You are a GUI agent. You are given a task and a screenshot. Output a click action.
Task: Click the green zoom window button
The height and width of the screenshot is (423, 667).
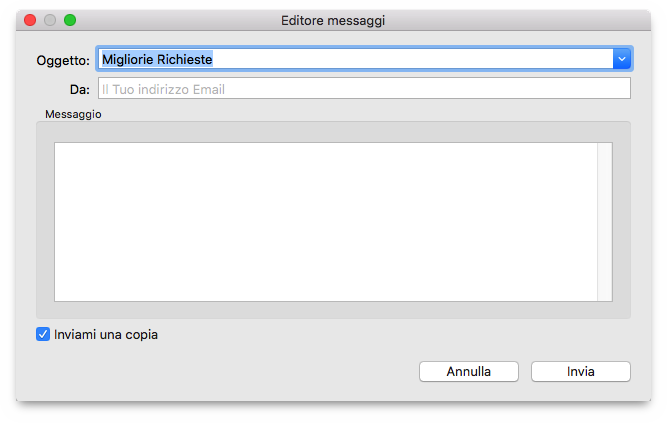(x=70, y=20)
